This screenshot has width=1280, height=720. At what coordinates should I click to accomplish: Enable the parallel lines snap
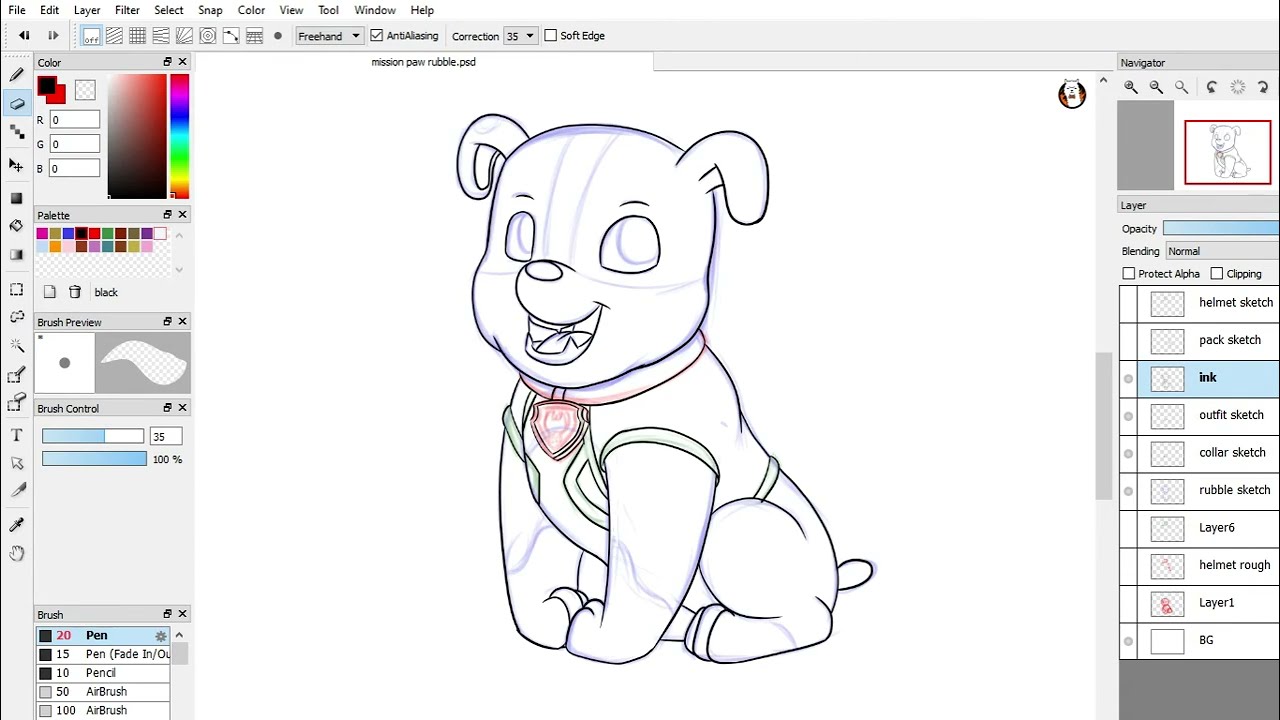pyautogui.click(x=114, y=36)
